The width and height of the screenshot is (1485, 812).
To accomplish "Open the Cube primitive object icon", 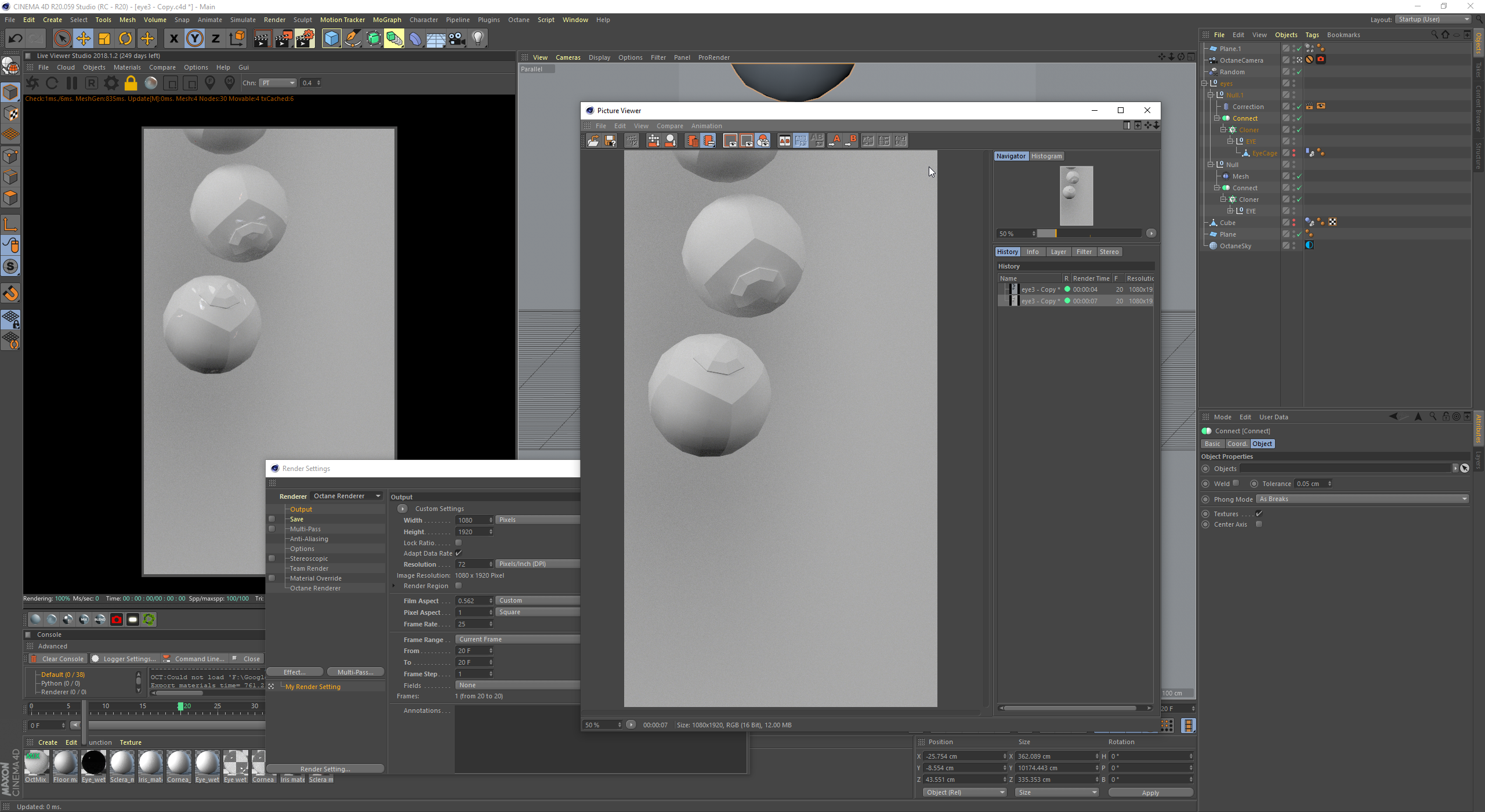I will pyautogui.click(x=331, y=39).
